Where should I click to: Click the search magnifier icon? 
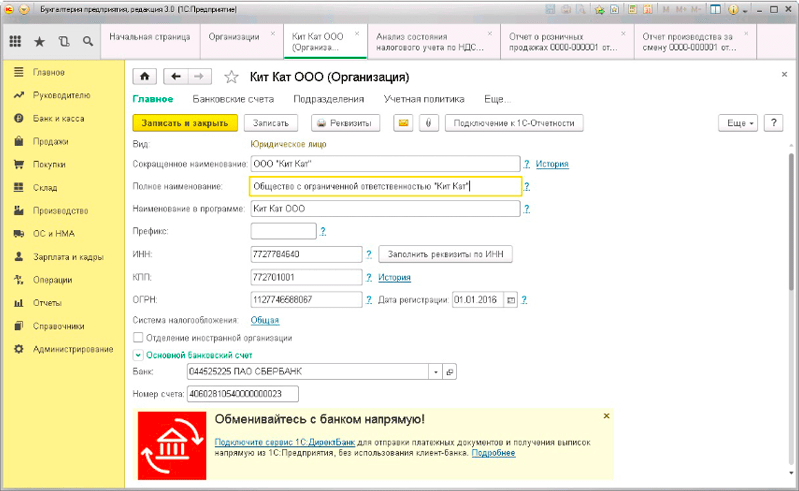[x=88, y=42]
